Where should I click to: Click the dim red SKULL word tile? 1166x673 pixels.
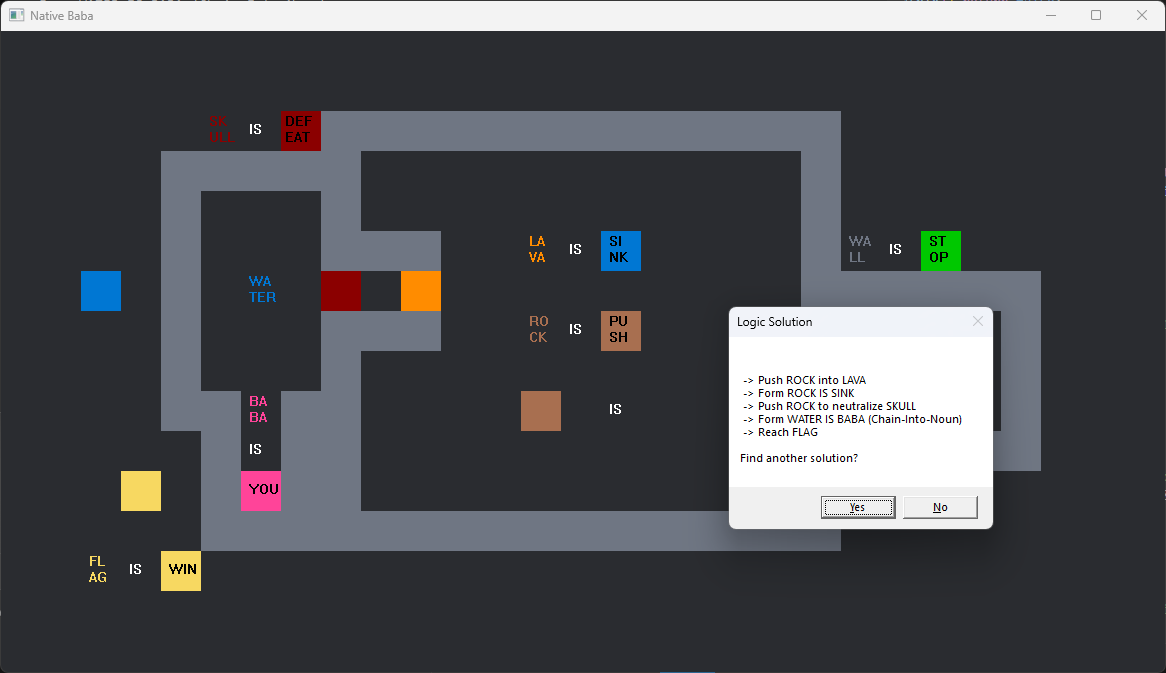[x=221, y=129]
